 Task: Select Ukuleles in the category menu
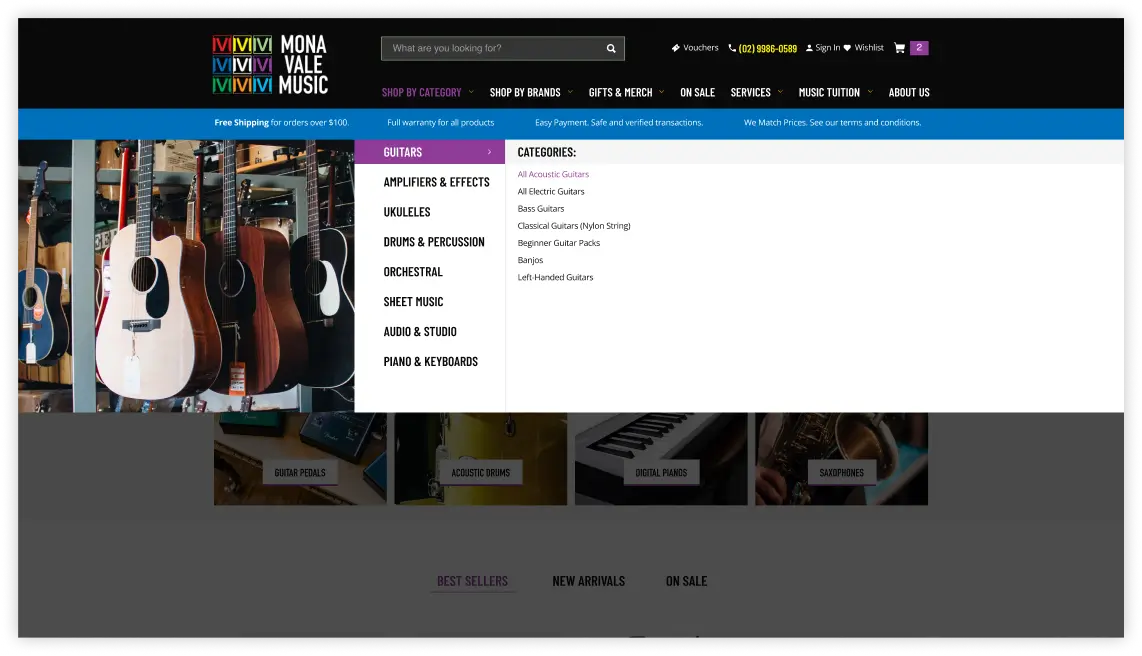click(407, 211)
